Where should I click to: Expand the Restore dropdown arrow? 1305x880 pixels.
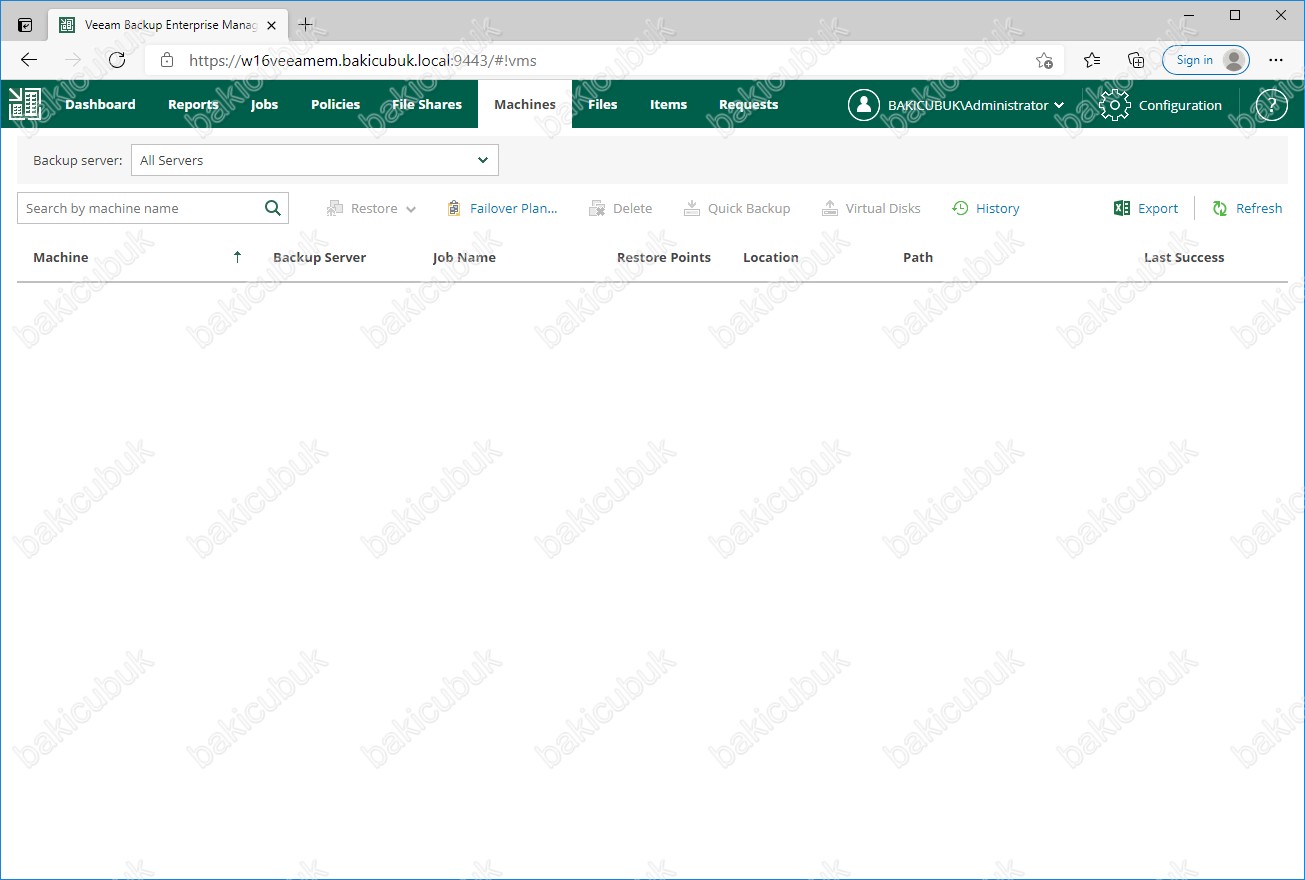[x=411, y=209]
